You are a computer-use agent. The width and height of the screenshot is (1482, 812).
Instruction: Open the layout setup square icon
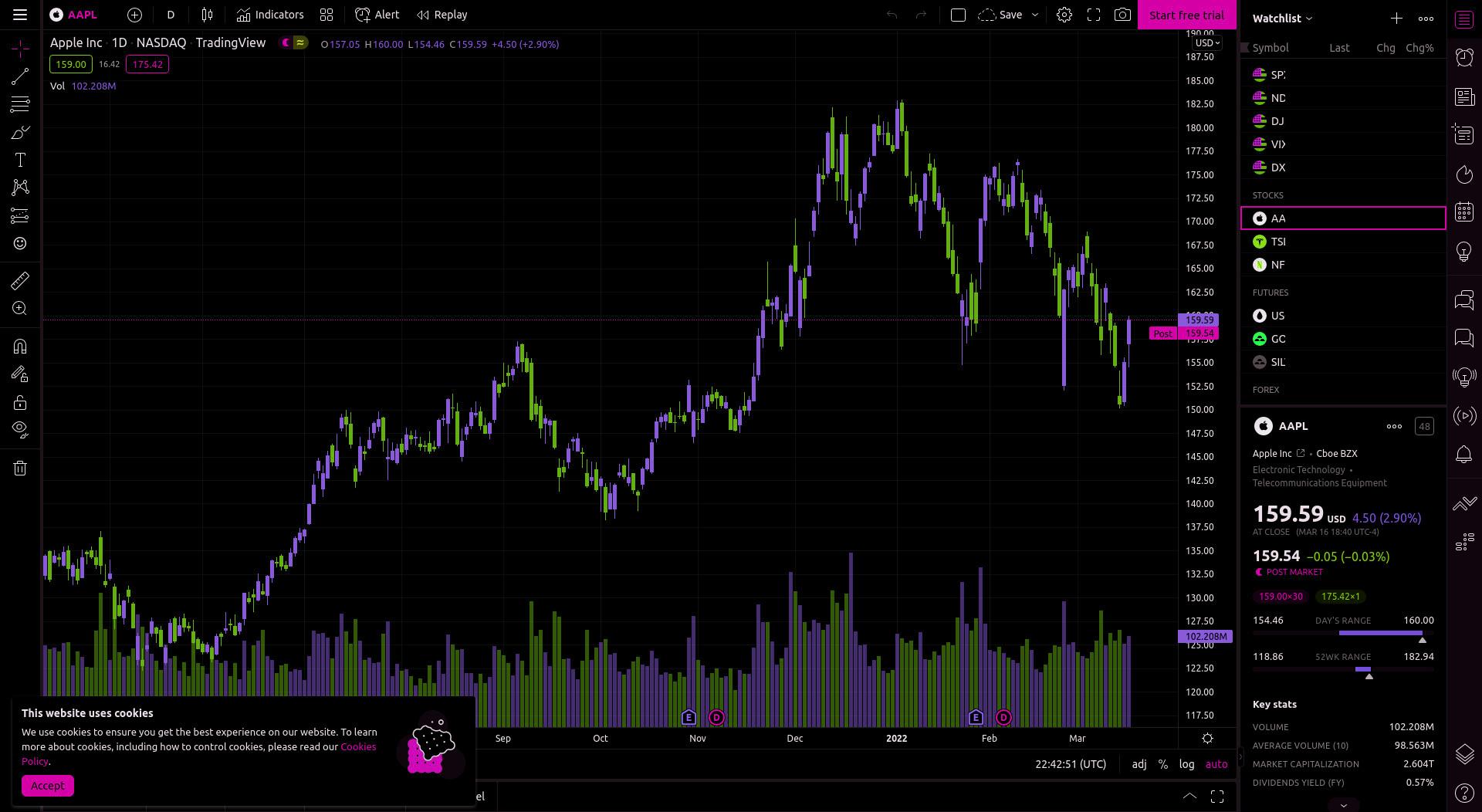tap(958, 15)
